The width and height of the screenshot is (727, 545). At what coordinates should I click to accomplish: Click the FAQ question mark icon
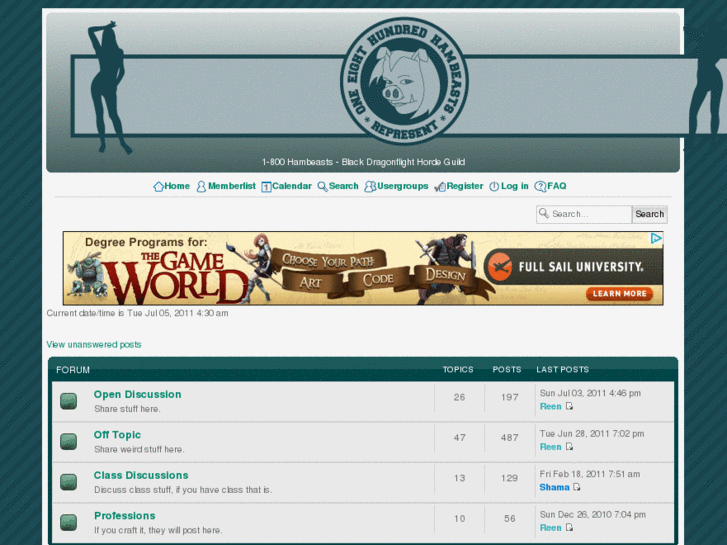[540, 187]
